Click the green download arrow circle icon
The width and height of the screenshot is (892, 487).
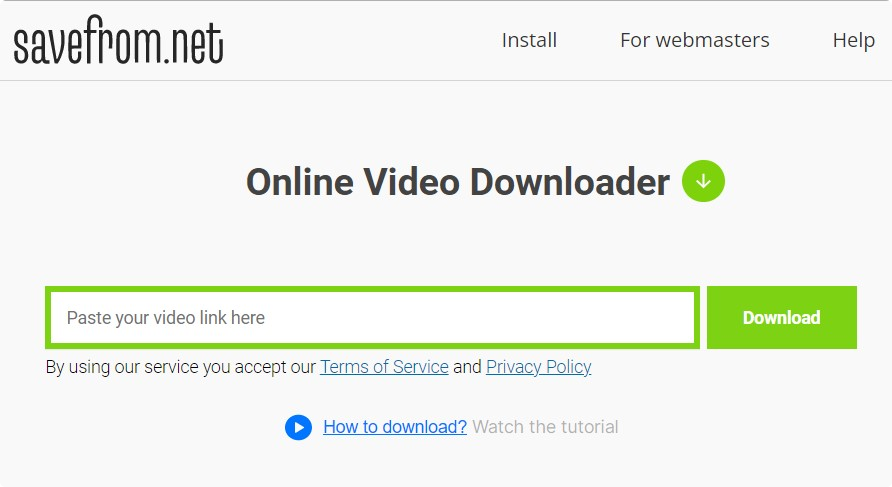[703, 181]
